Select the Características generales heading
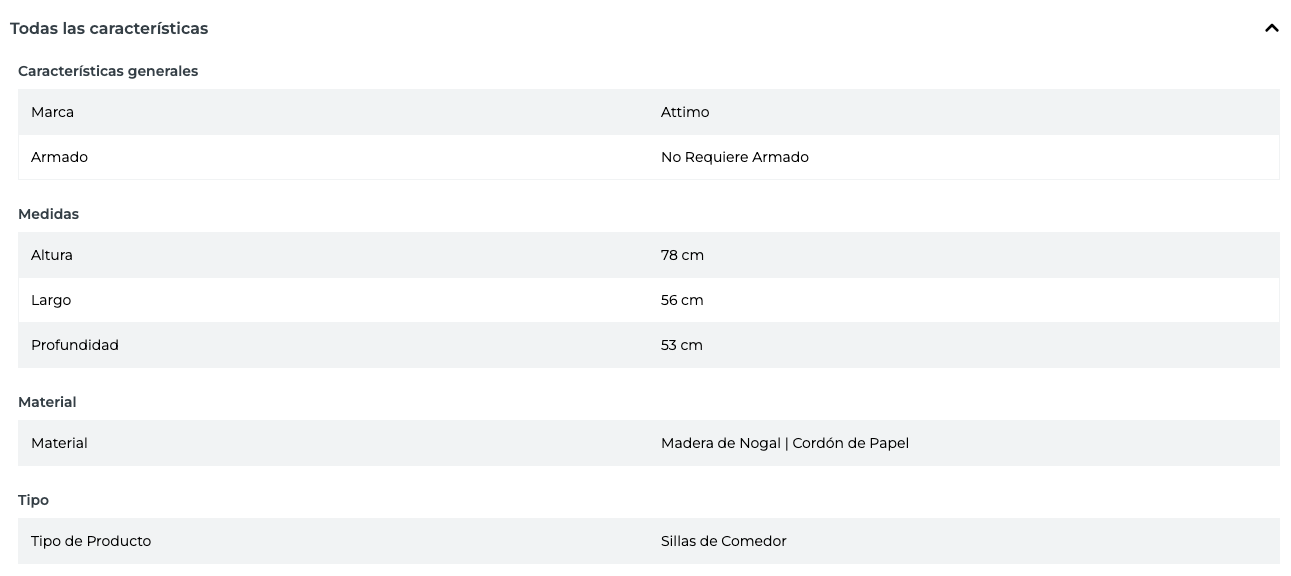 point(108,71)
